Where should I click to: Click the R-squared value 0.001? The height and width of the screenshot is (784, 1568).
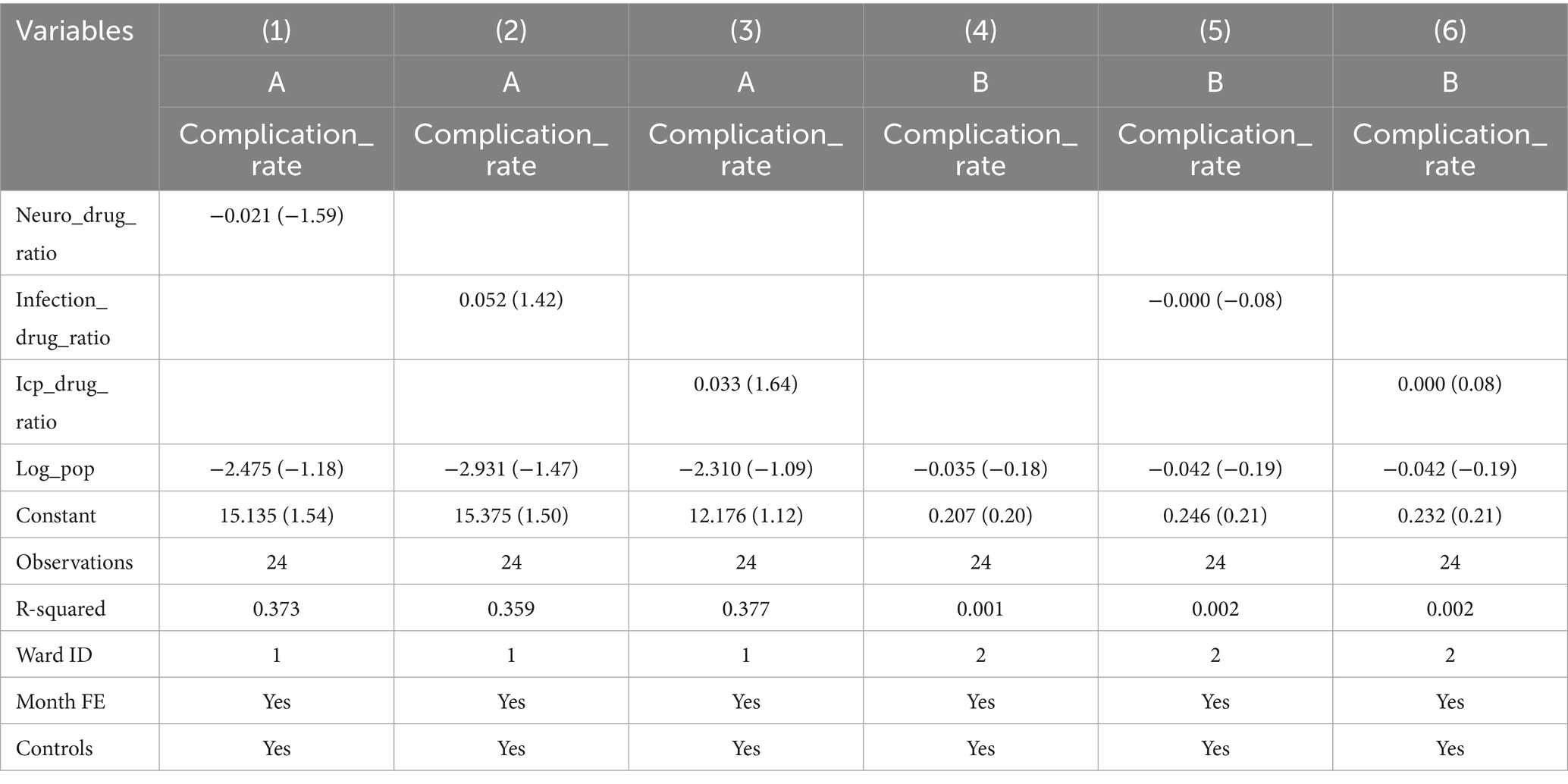[980, 609]
